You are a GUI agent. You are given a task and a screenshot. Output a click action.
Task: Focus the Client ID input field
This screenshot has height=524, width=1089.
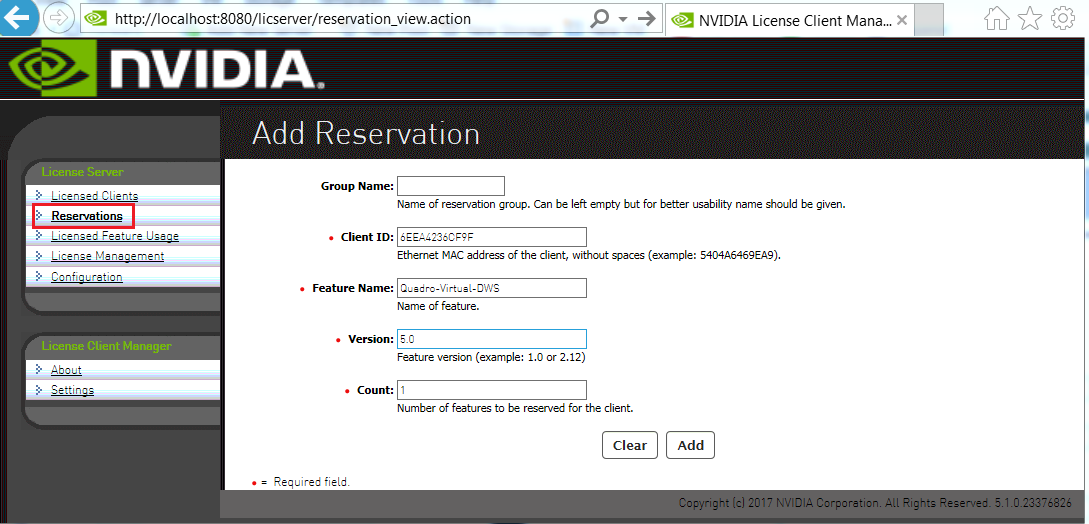click(x=491, y=237)
